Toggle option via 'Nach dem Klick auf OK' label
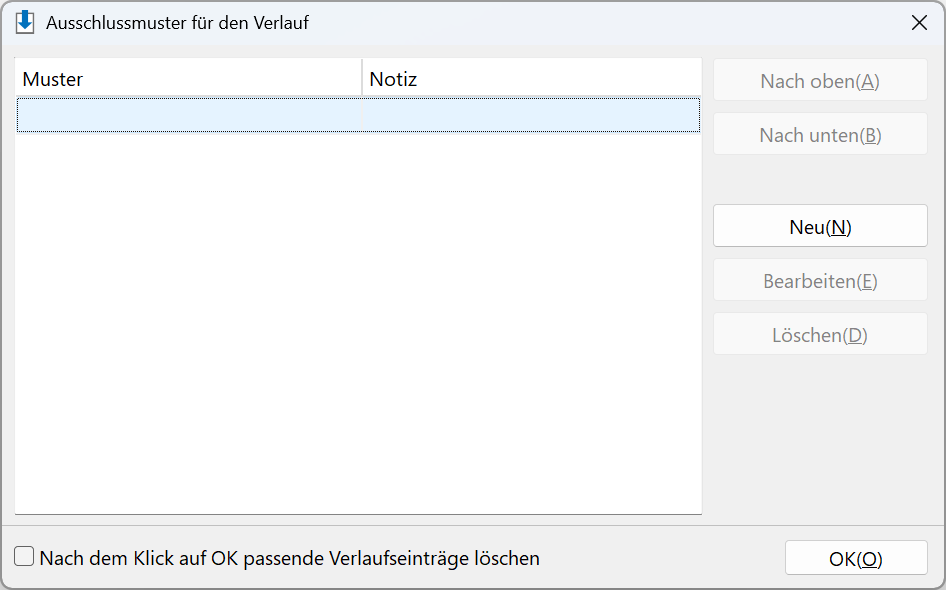This screenshot has height=590, width=946. tap(290, 558)
